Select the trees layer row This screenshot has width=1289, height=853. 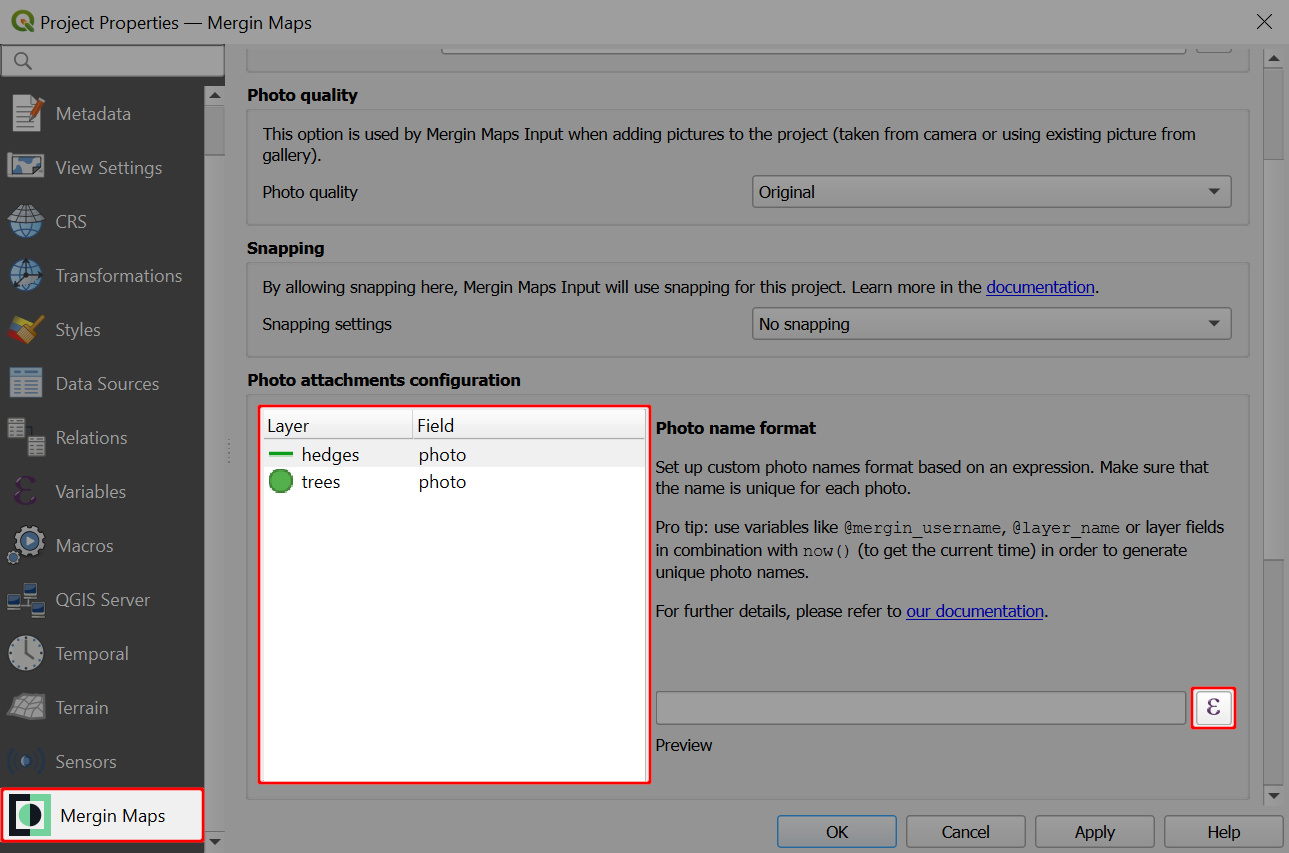pos(454,482)
